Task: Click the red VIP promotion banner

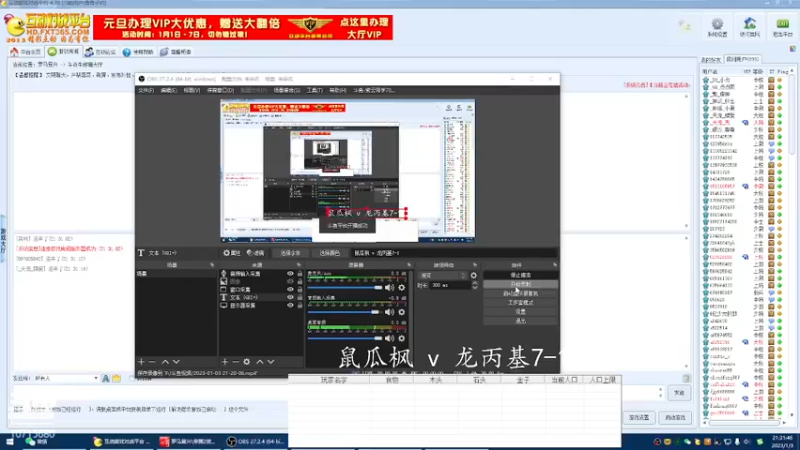Action: pyautogui.click(x=243, y=28)
